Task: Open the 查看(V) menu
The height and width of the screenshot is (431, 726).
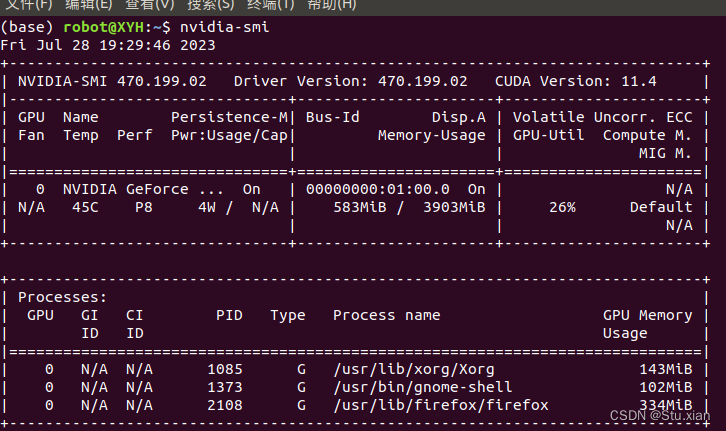Action: [x=150, y=5]
